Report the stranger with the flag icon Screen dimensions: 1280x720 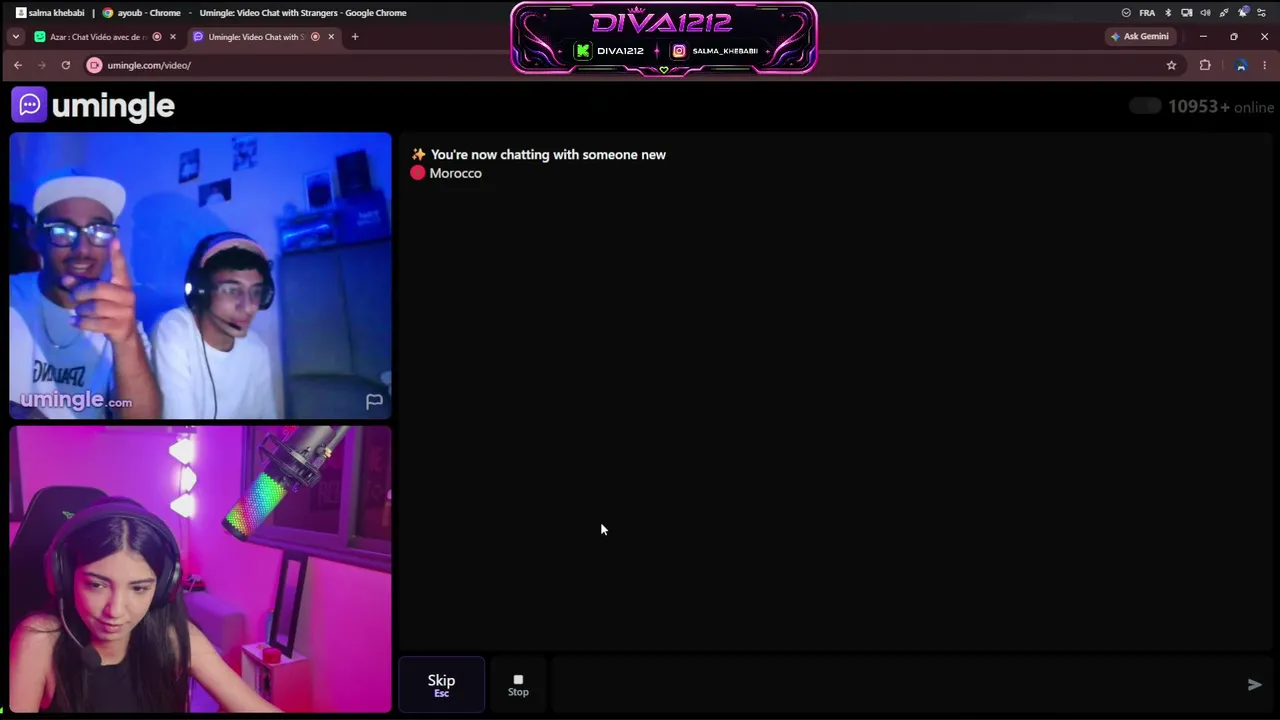tap(374, 401)
